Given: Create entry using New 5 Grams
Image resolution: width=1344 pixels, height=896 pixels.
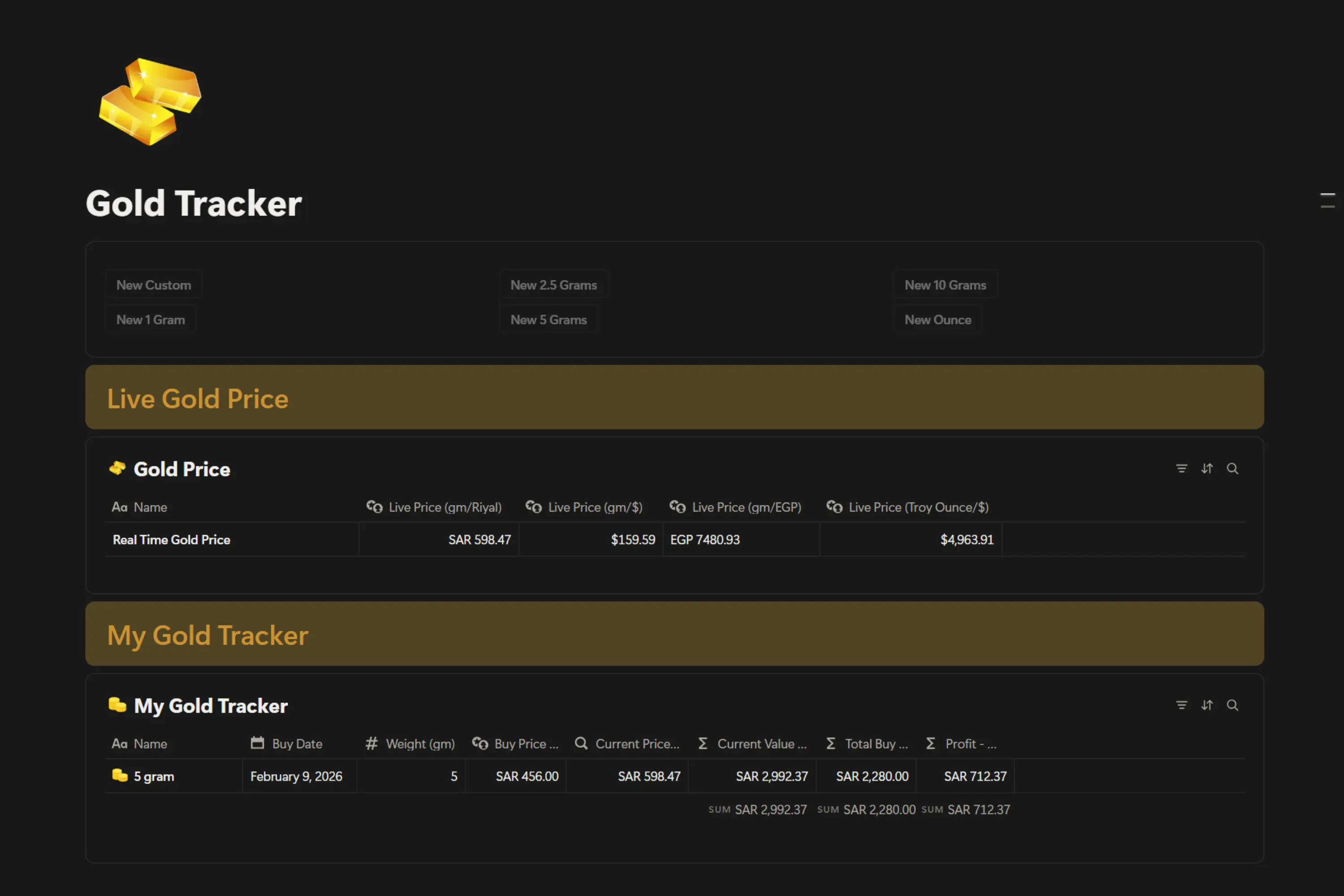Looking at the screenshot, I should point(548,319).
